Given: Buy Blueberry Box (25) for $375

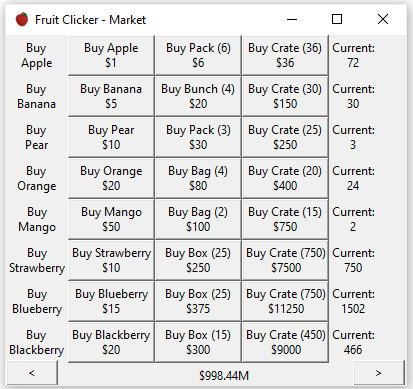Looking at the screenshot, I should (x=198, y=301).
